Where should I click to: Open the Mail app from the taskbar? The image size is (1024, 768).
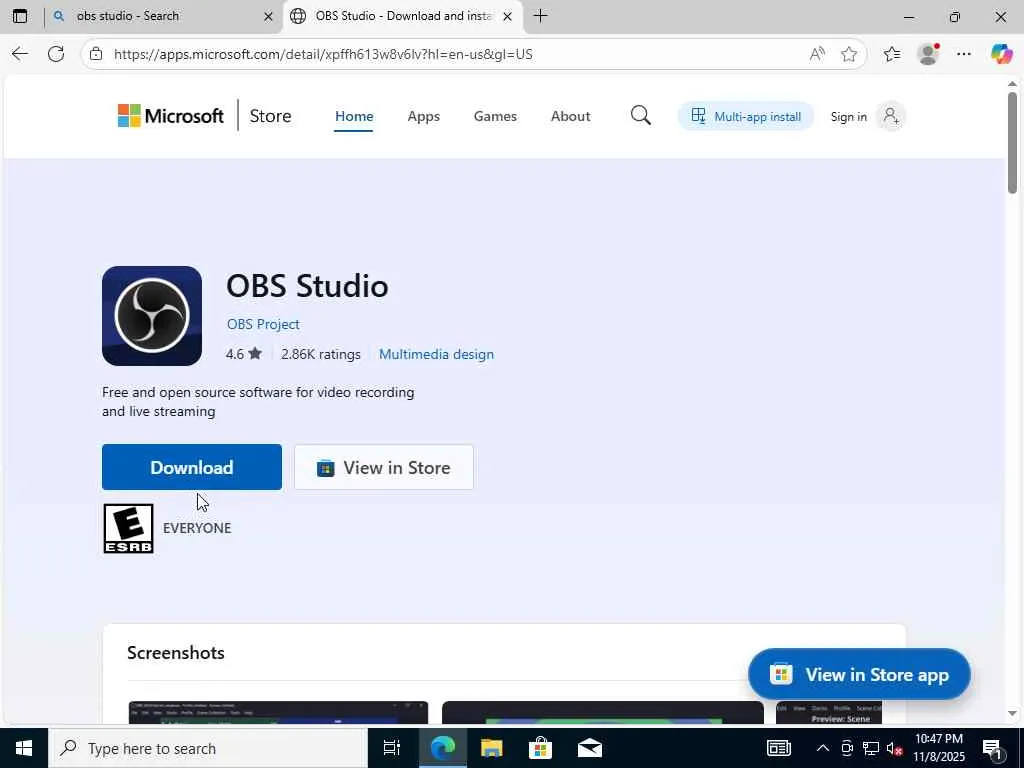[x=590, y=748]
